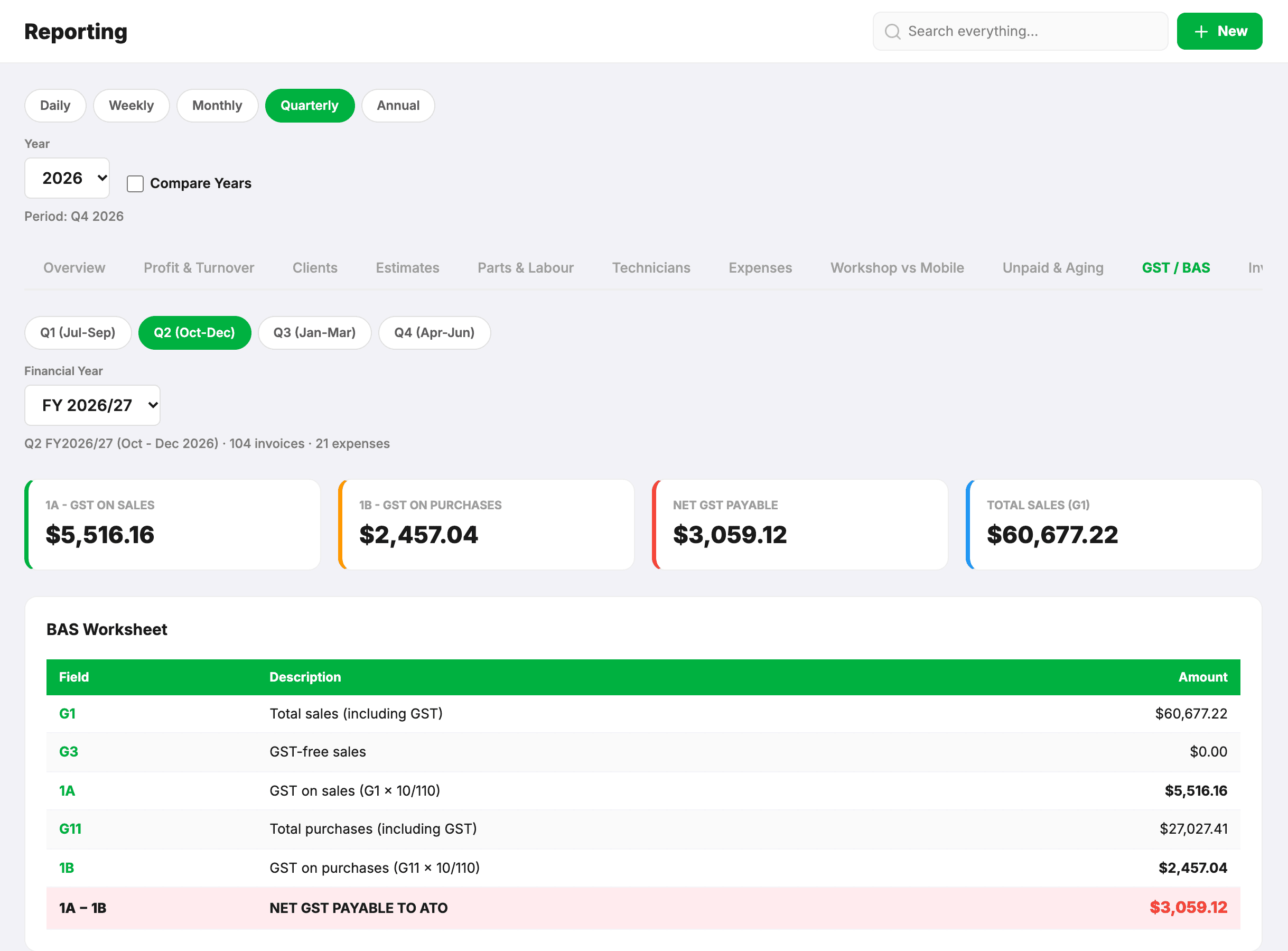1288x951 pixels.
Task: Choose the Q3 (Jan-Mar) quarter button
Action: pyautogui.click(x=314, y=333)
